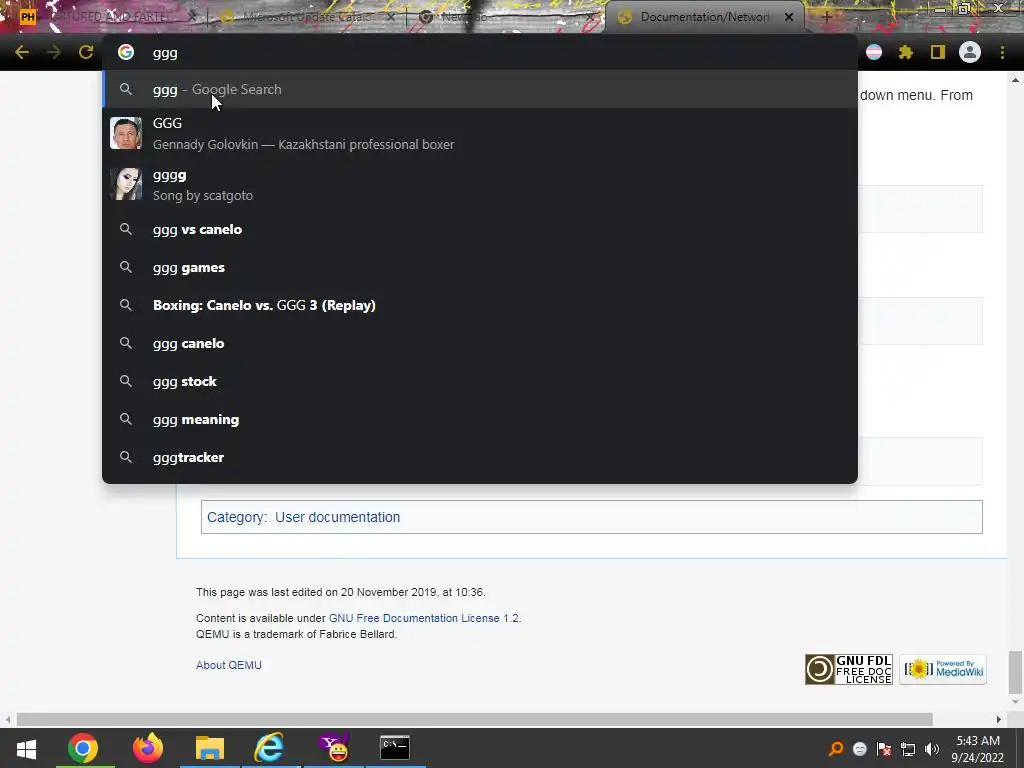1024x768 pixels.
Task: Toggle the side panel icon in toolbar
Action: (x=938, y=52)
